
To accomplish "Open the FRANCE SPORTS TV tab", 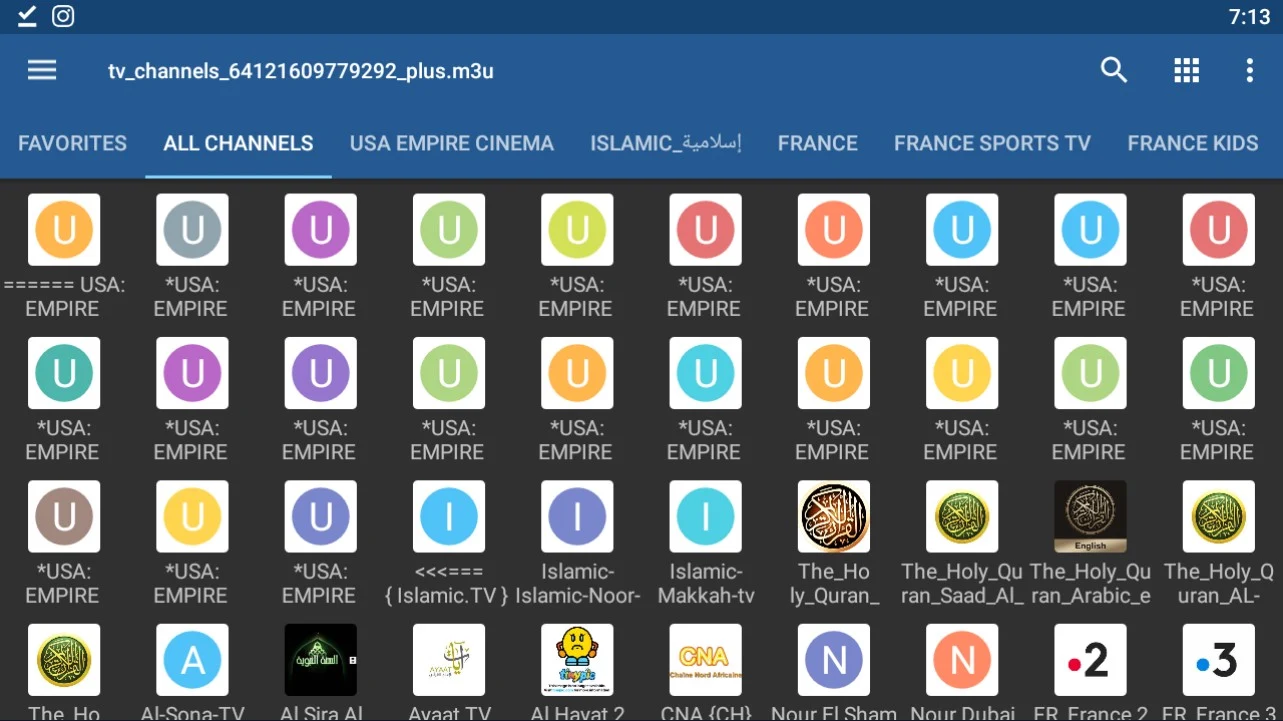I will pyautogui.click(x=992, y=143).
